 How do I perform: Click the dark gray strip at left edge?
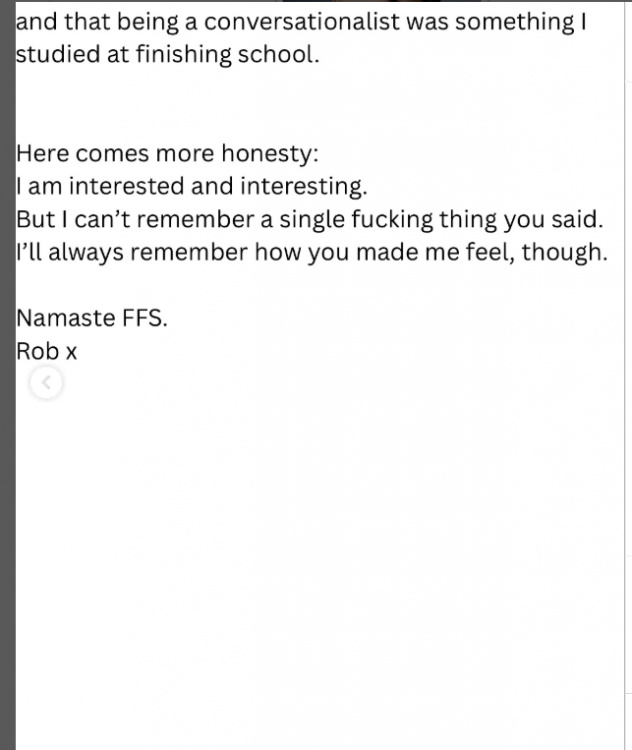tap(8, 375)
